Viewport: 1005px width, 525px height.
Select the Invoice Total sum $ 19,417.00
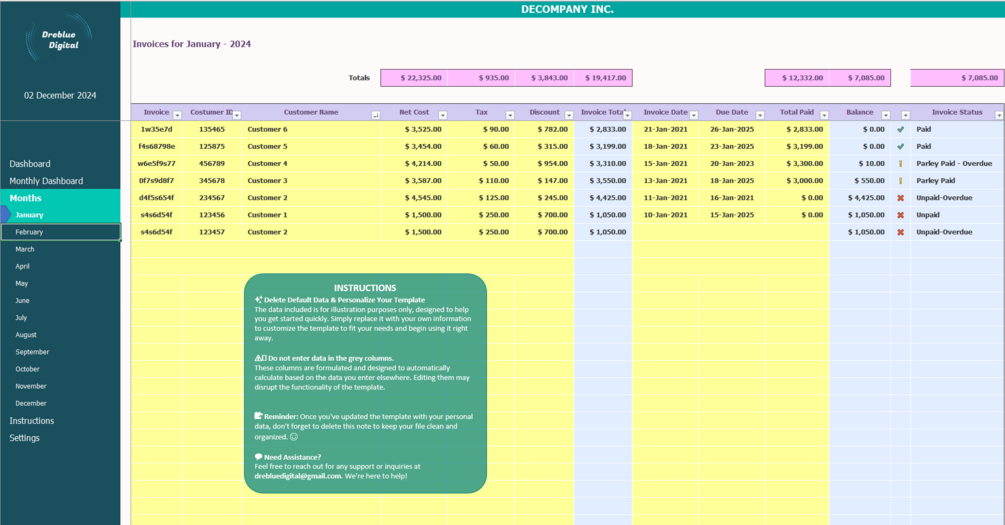tap(603, 78)
